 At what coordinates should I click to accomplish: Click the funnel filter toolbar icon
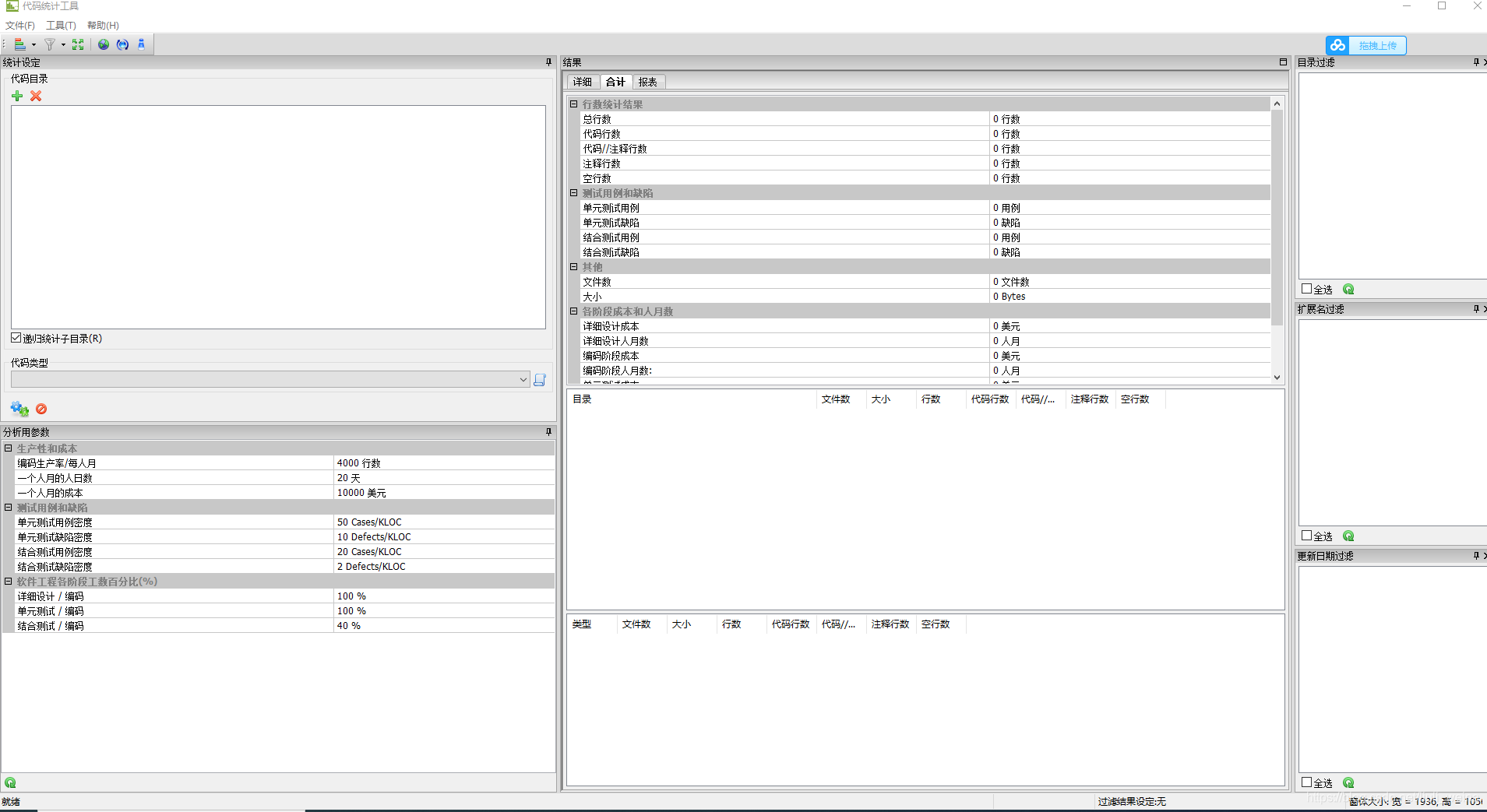(x=50, y=44)
